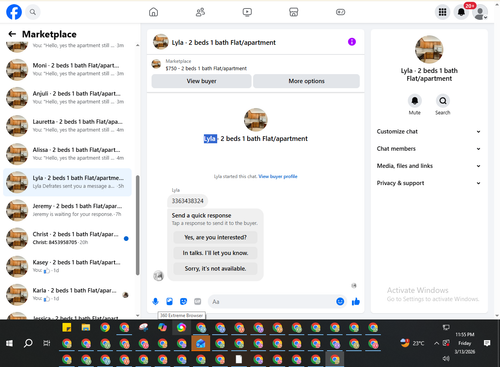Expand Privacy & support section

429,183
